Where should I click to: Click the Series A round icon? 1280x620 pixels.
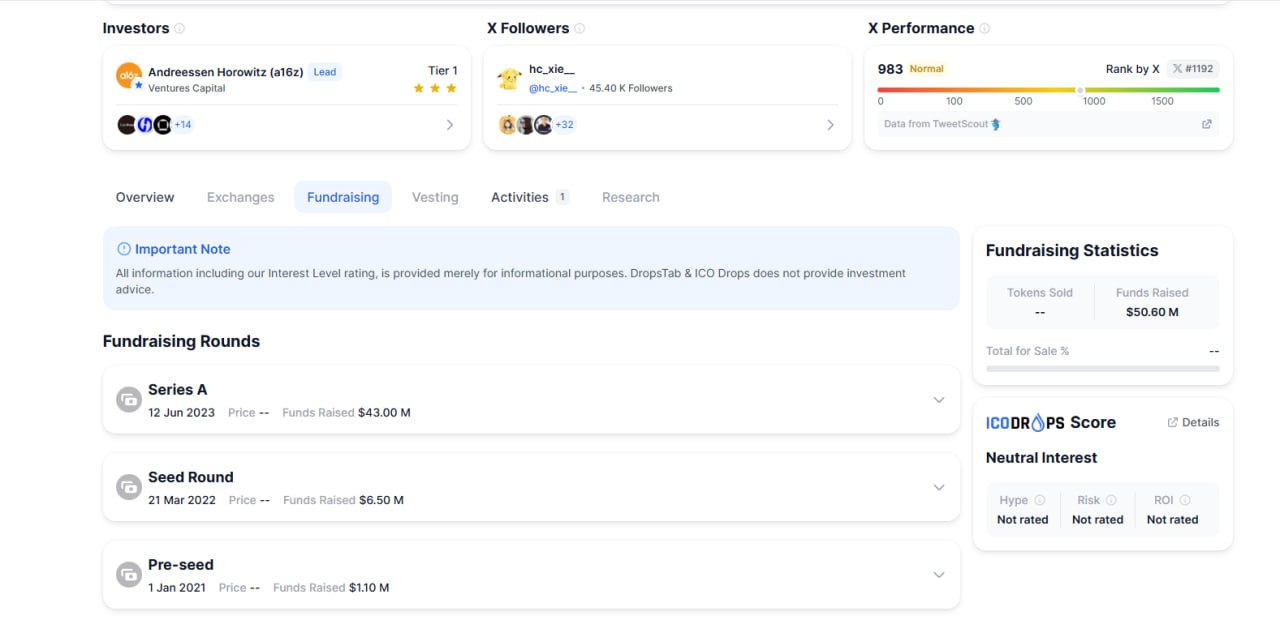[129, 399]
